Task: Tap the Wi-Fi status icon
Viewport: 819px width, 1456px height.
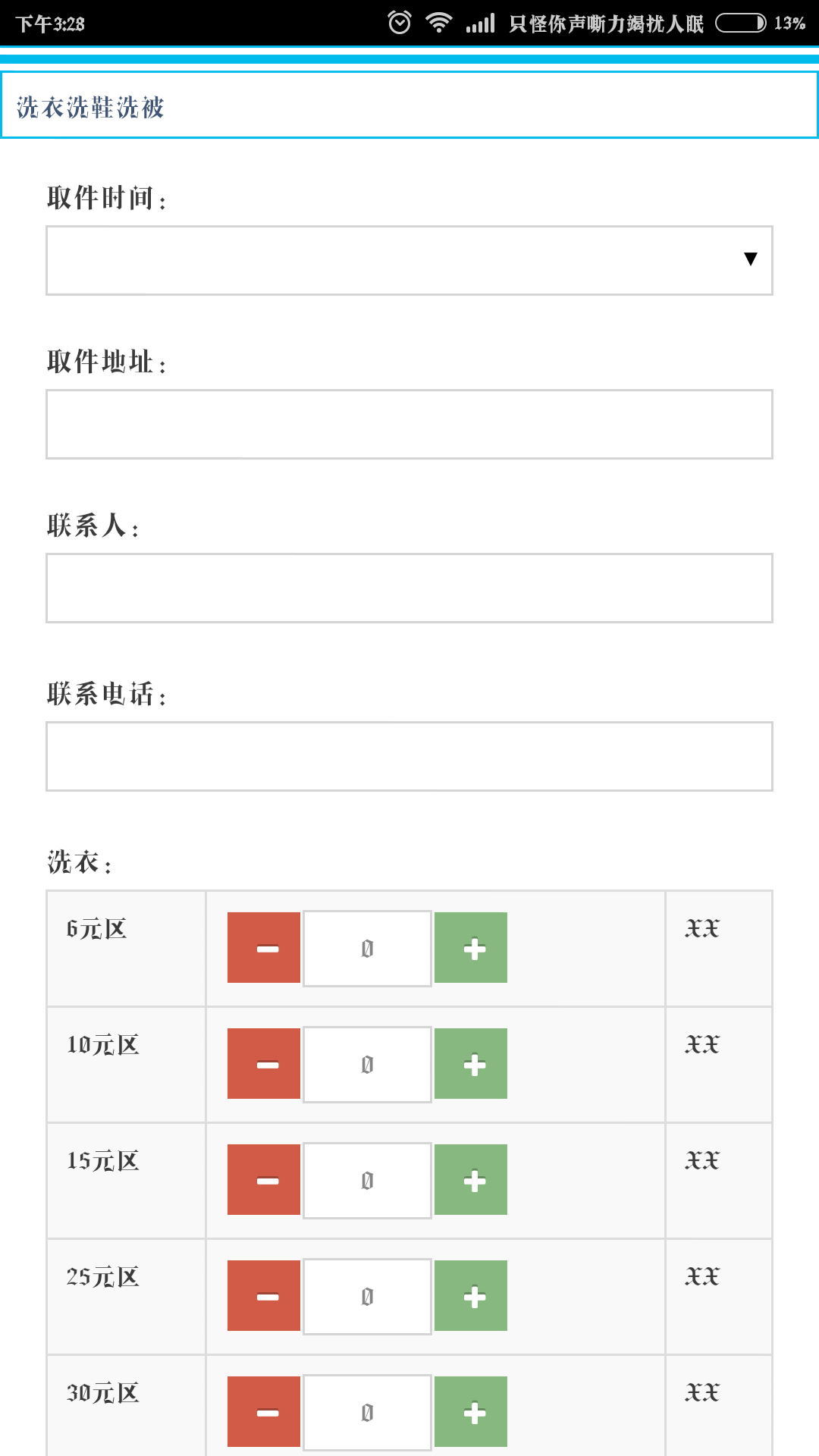Action: (x=439, y=23)
